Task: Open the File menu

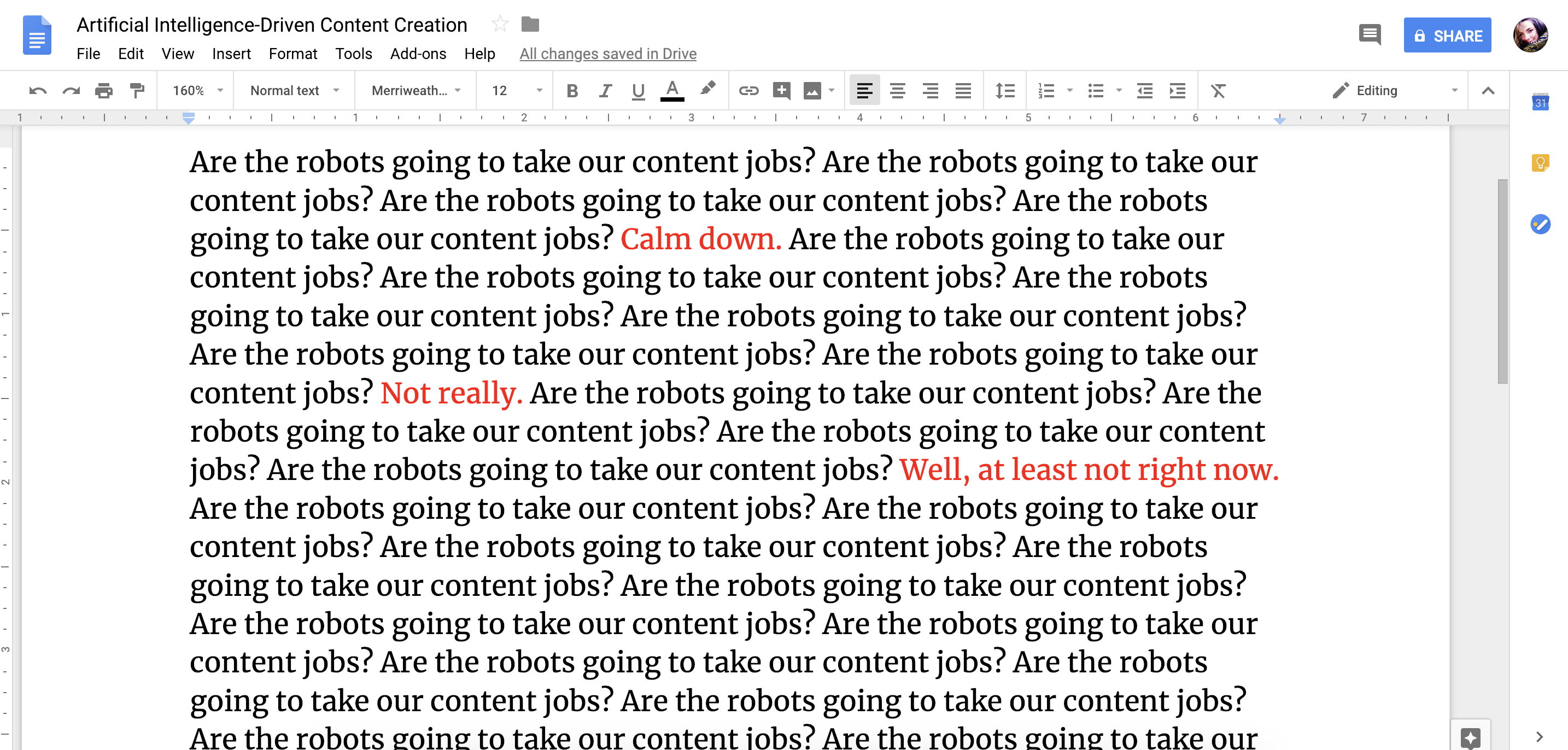Action: 88,54
